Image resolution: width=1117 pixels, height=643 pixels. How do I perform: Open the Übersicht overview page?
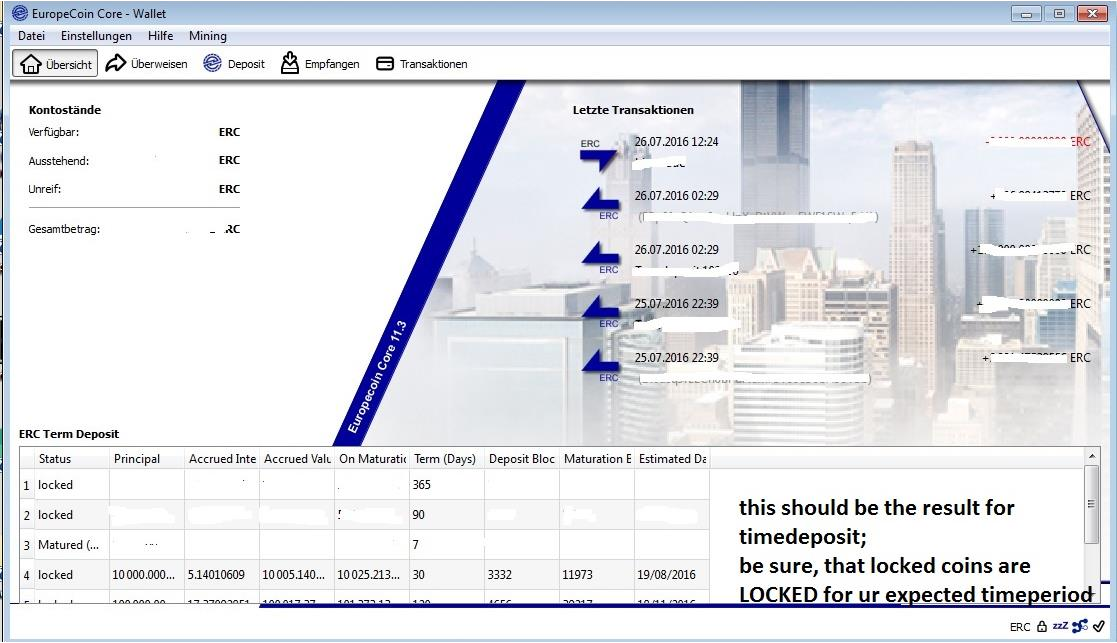point(56,64)
